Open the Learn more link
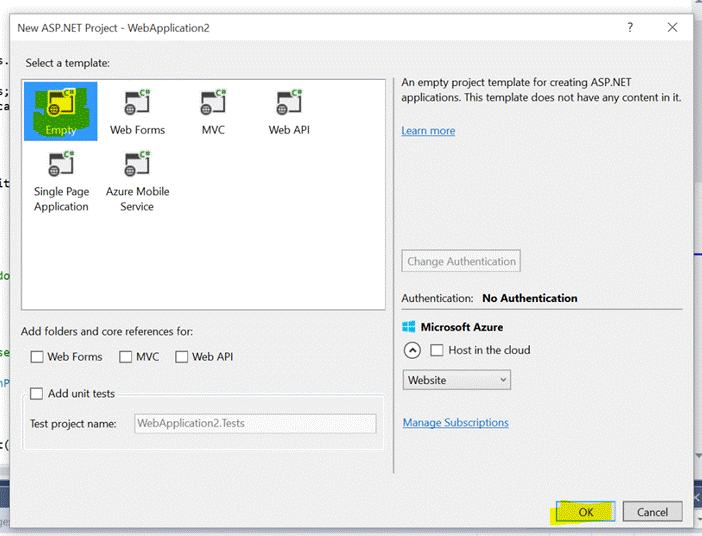This screenshot has width=702, height=536. 428,131
